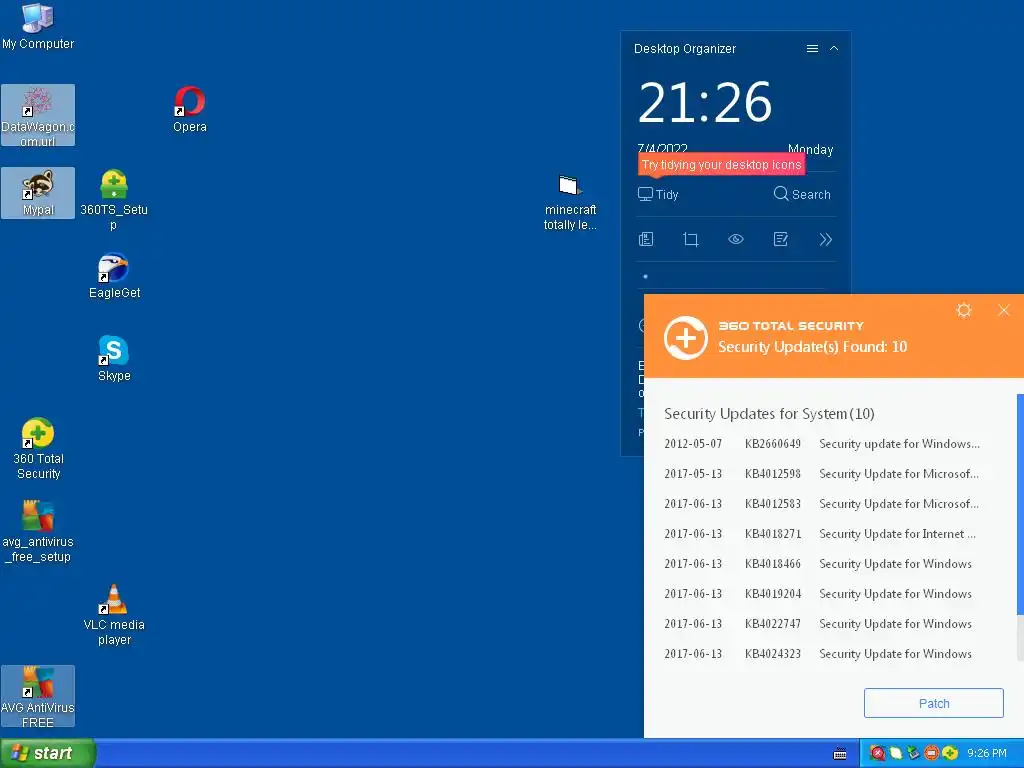This screenshot has height=768, width=1024.
Task: Select the 360 Total Security desktop shortcut
Action: point(38,449)
